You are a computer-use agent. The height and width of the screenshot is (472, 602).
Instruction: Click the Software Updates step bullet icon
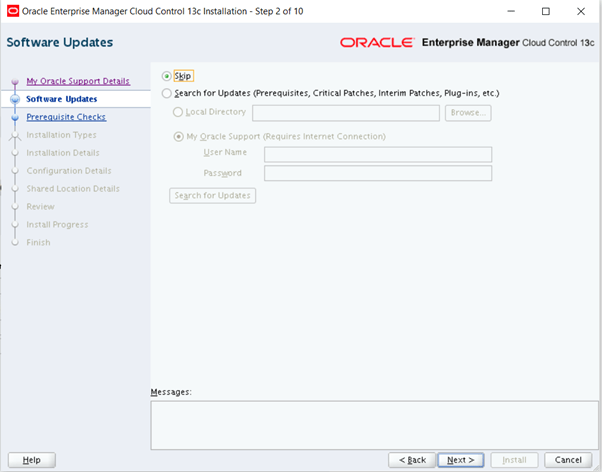pyautogui.click(x=14, y=99)
